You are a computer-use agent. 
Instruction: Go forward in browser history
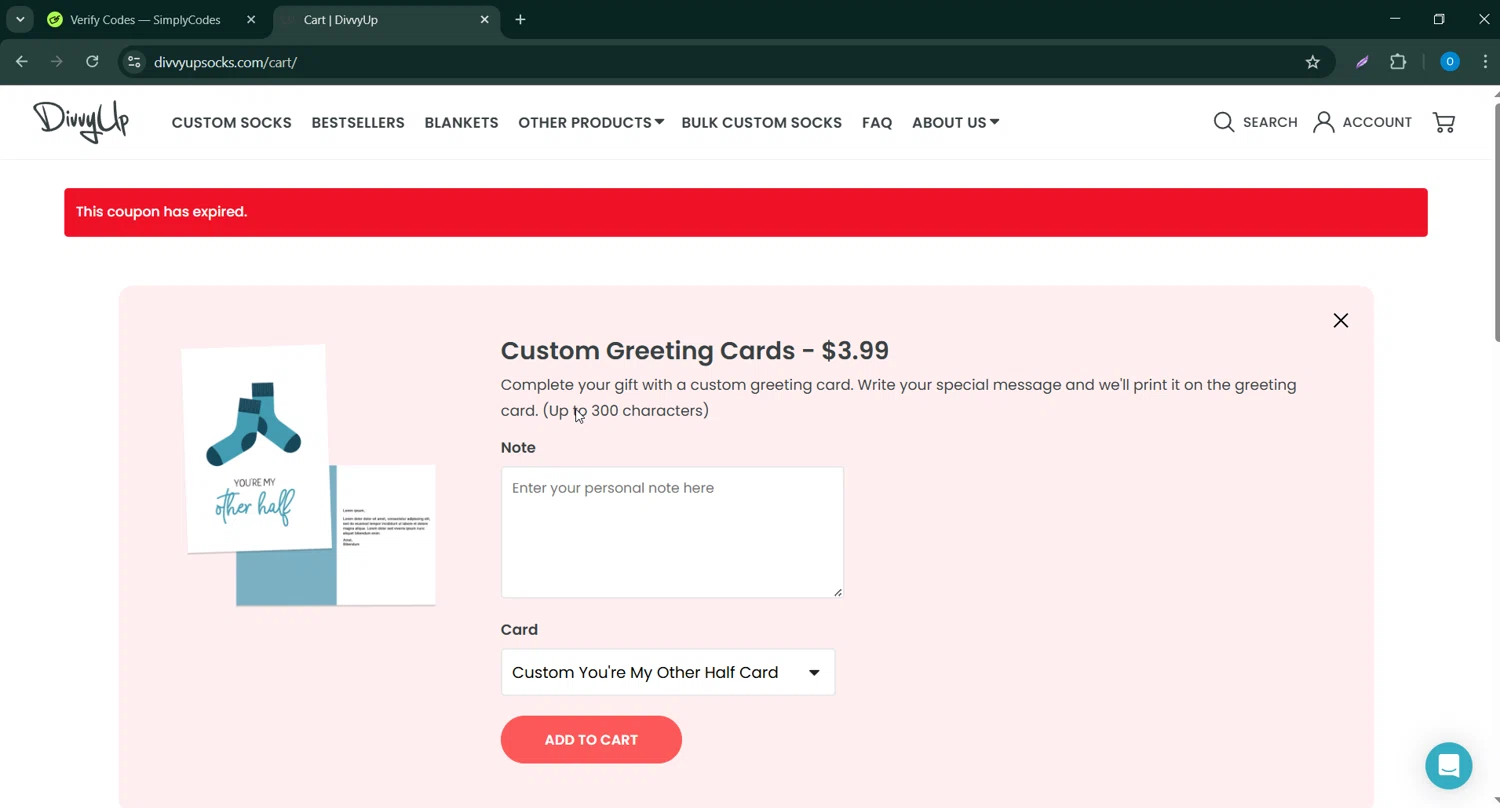[x=57, y=62]
